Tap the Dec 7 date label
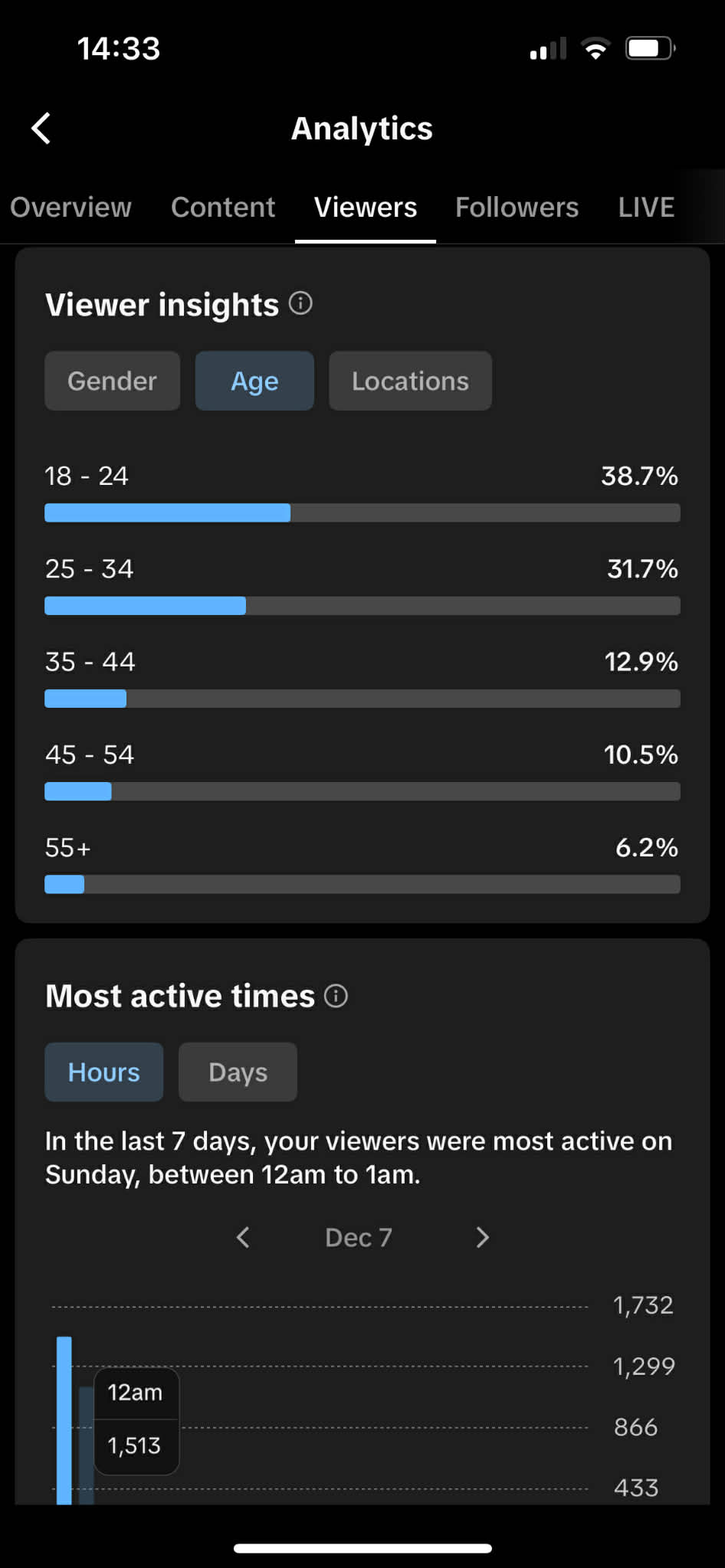Viewport: 725px width, 1568px height. (x=359, y=1237)
